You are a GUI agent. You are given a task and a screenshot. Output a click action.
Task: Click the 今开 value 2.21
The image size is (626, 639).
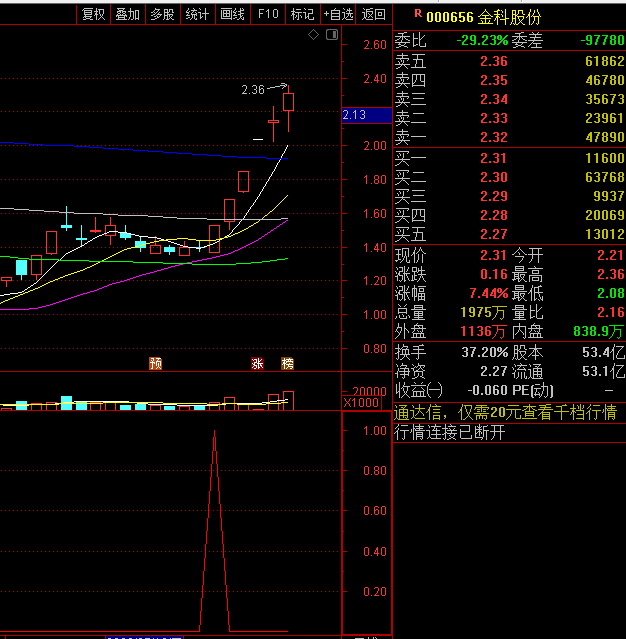pyautogui.click(x=611, y=255)
